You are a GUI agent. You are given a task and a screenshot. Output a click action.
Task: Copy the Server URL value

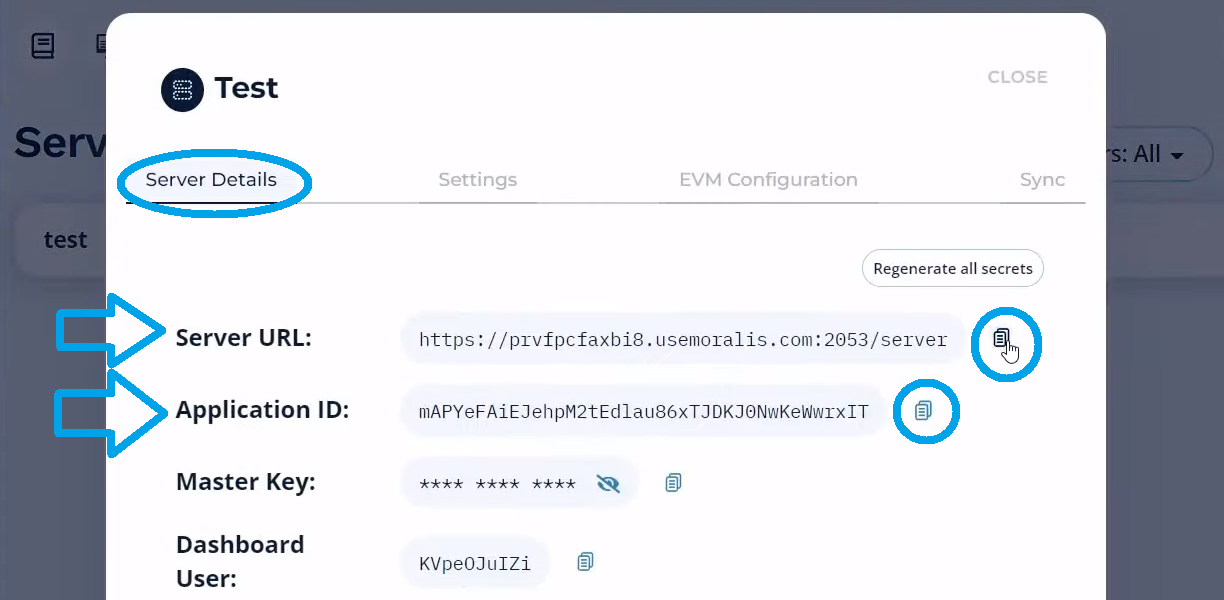pos(1001,339)
